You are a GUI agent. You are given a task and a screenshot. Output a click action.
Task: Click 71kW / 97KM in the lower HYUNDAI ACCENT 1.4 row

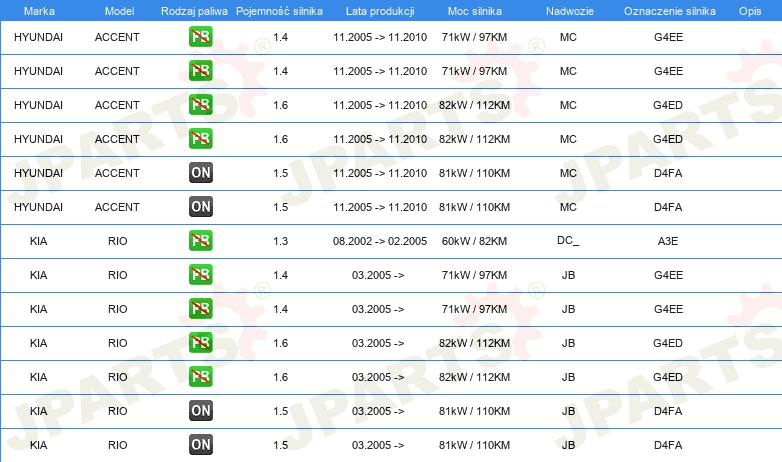click(474, 71)
